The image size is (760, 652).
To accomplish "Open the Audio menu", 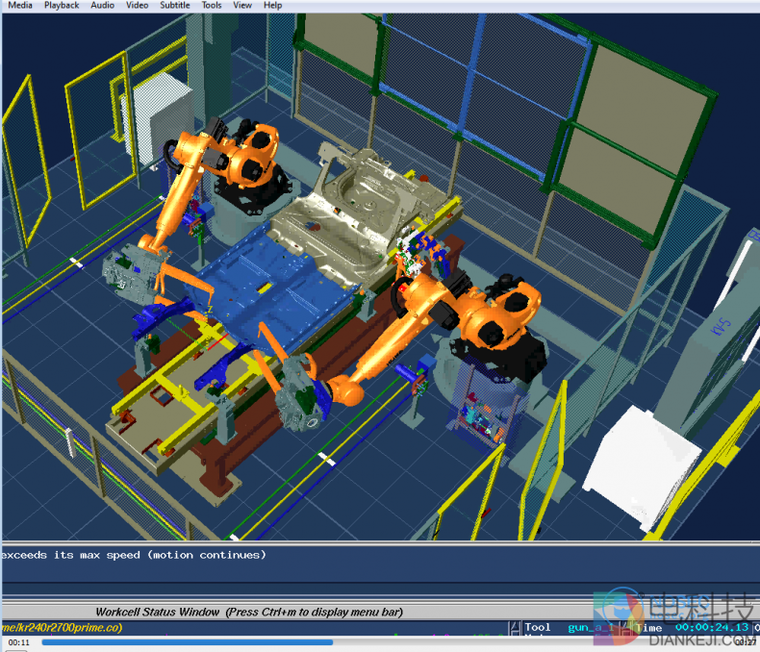I will (x=102, y=5).
